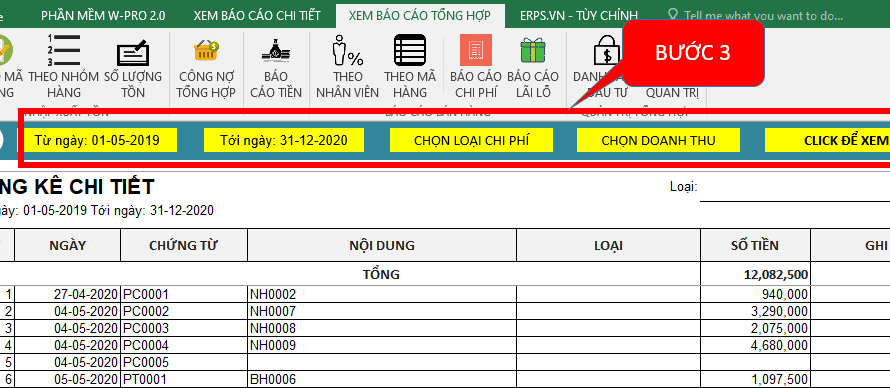Screen dimensions: 890x388
Task: Click the Tới ngày: 31-12-2020 button
Action: tap(284, 140)
